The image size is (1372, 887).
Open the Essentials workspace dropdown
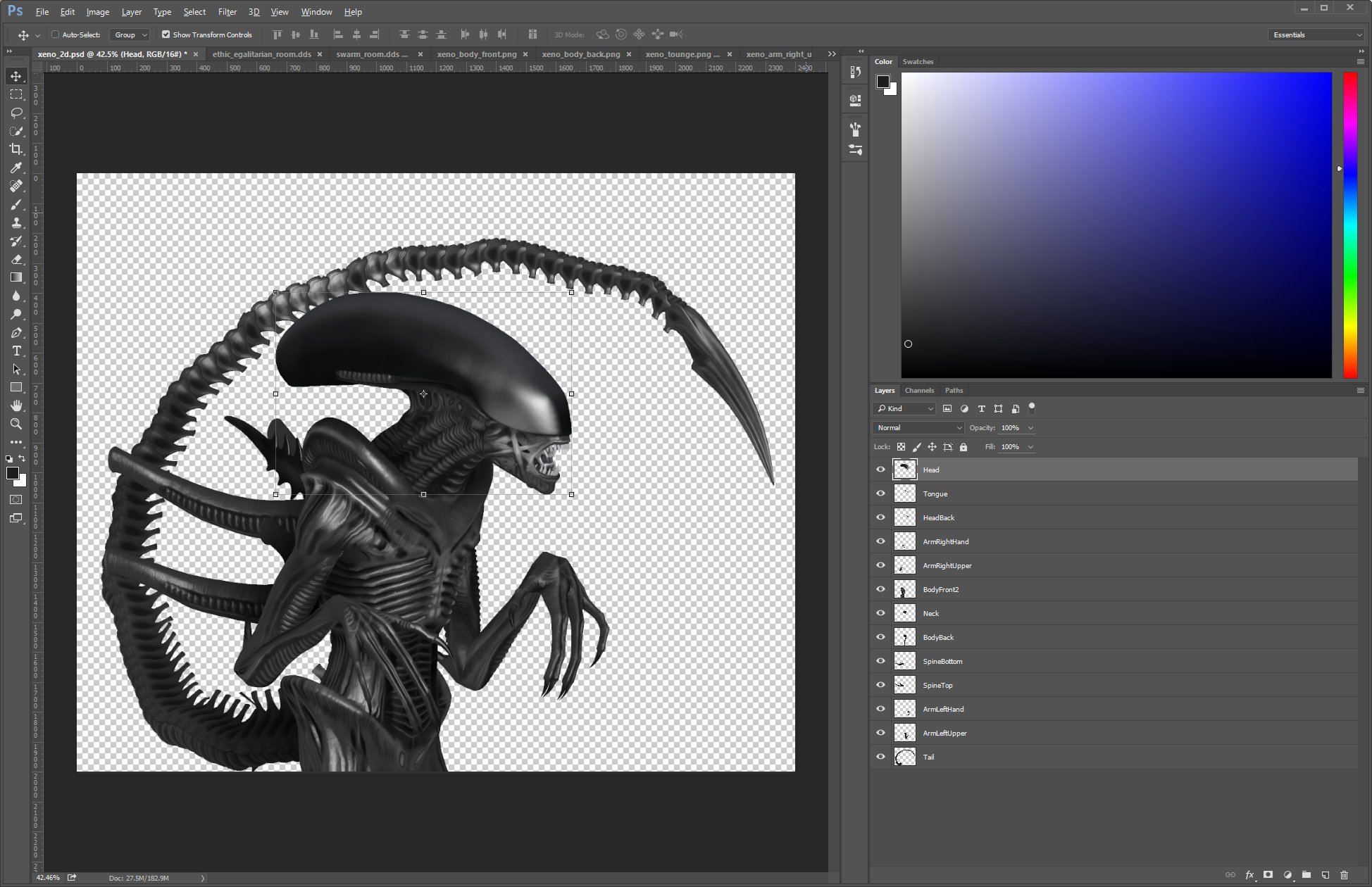(x=1316, y=34)
